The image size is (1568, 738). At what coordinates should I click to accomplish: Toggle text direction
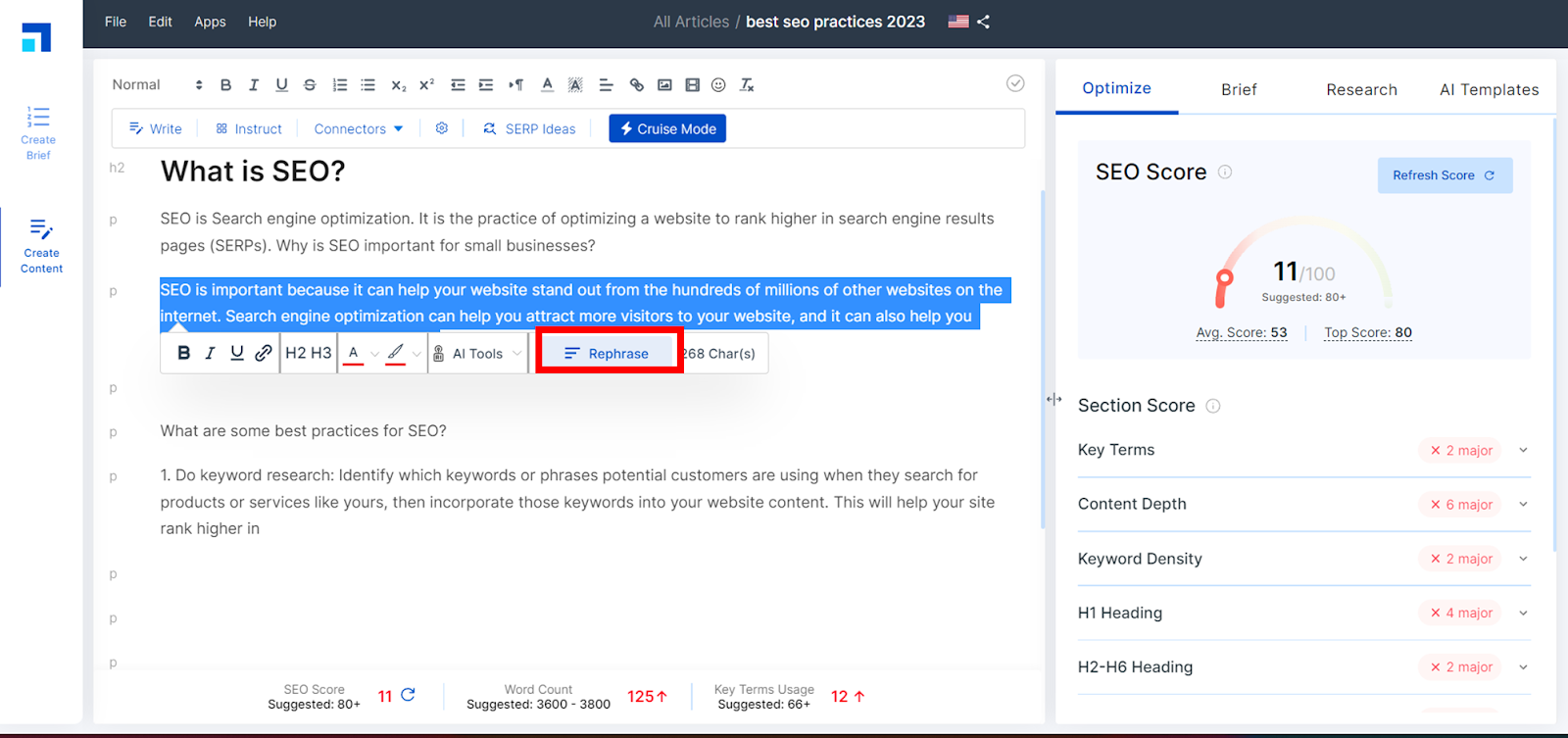coord(515,85)
